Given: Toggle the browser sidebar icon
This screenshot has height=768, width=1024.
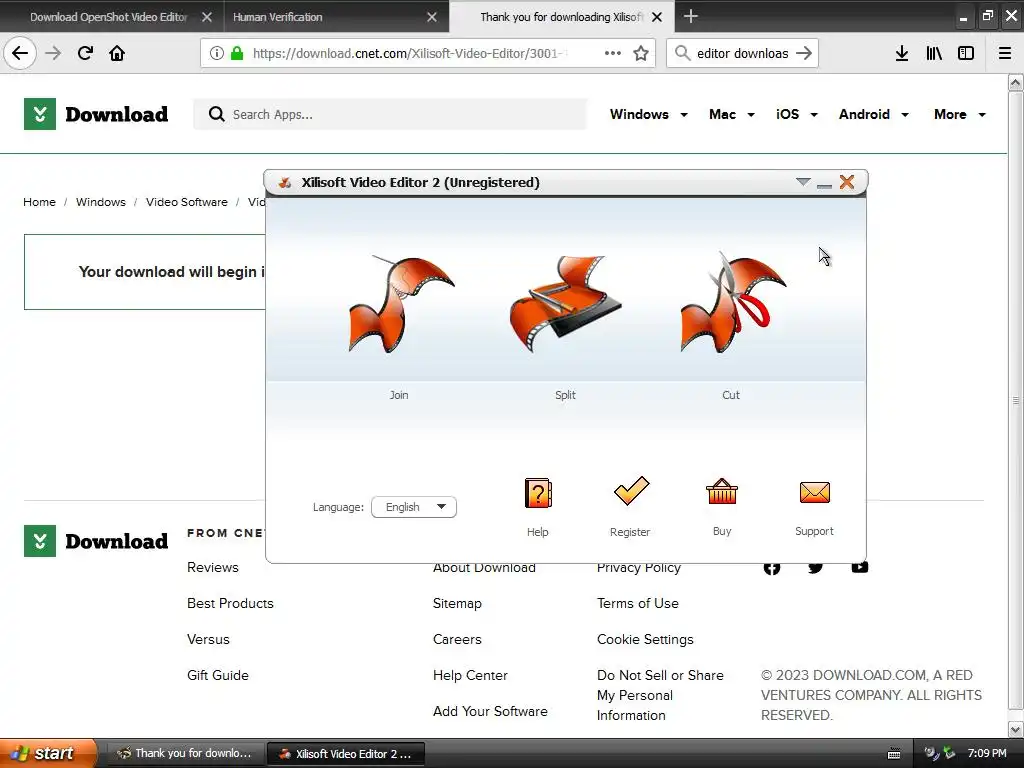Looking at the screenshot, I should [966, 53].
